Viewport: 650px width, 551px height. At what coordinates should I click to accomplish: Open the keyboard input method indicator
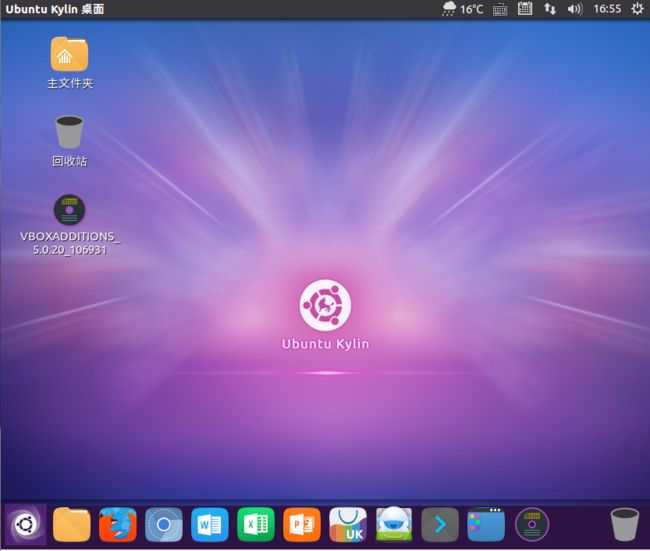[x=500, y=9]
